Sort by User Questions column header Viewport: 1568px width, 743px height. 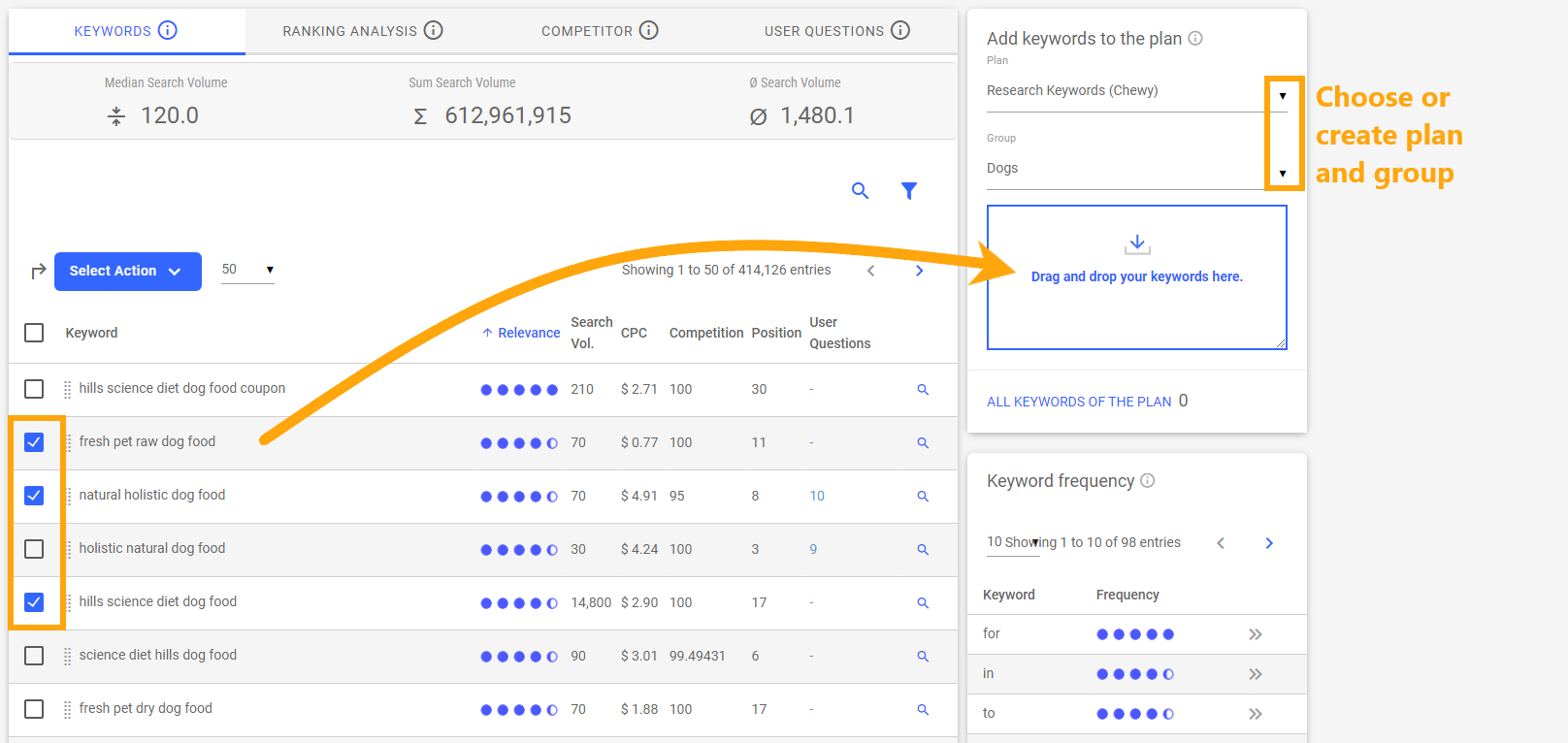(x=840, y=333)
